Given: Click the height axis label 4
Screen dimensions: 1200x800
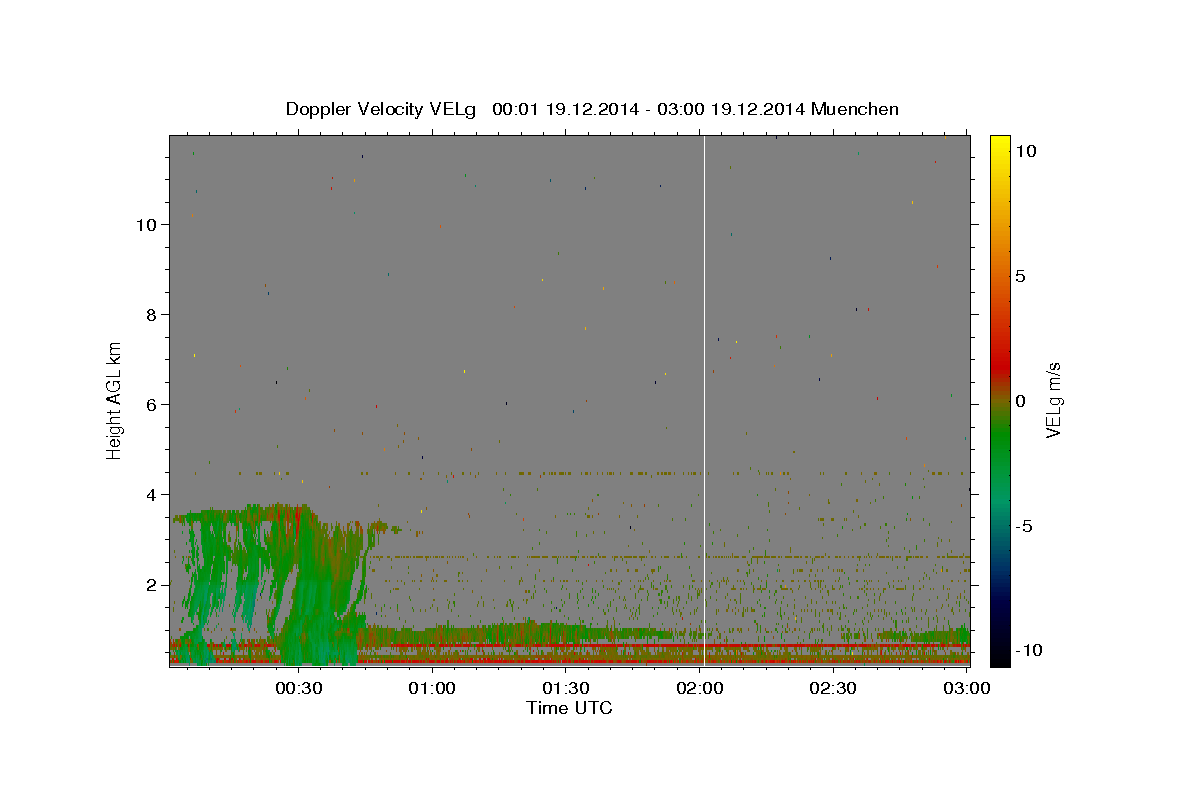Looking at the screenshot, I should pyautogui.click(x=152, y=494).
